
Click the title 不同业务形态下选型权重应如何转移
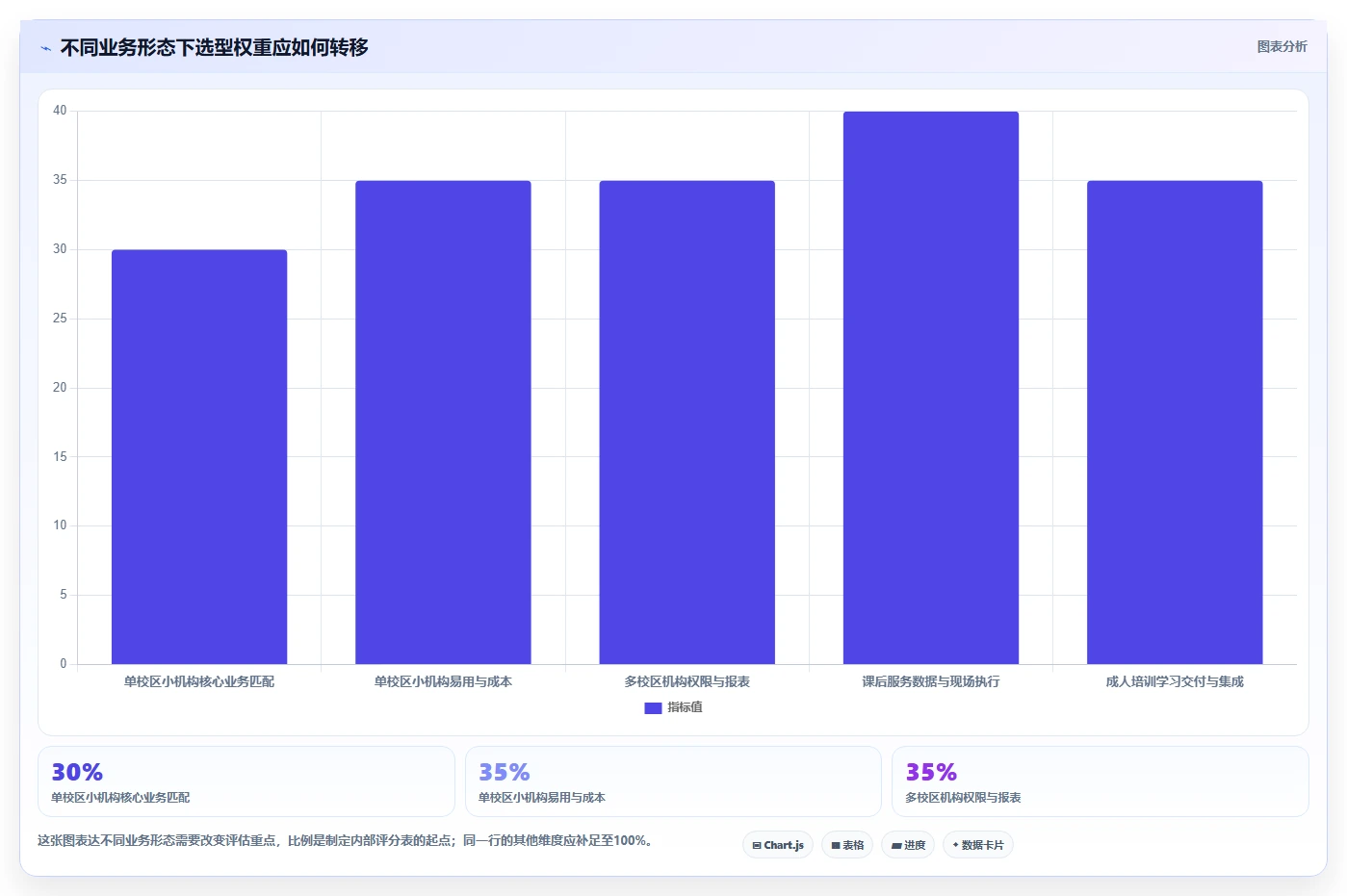(x=214, y=47)
